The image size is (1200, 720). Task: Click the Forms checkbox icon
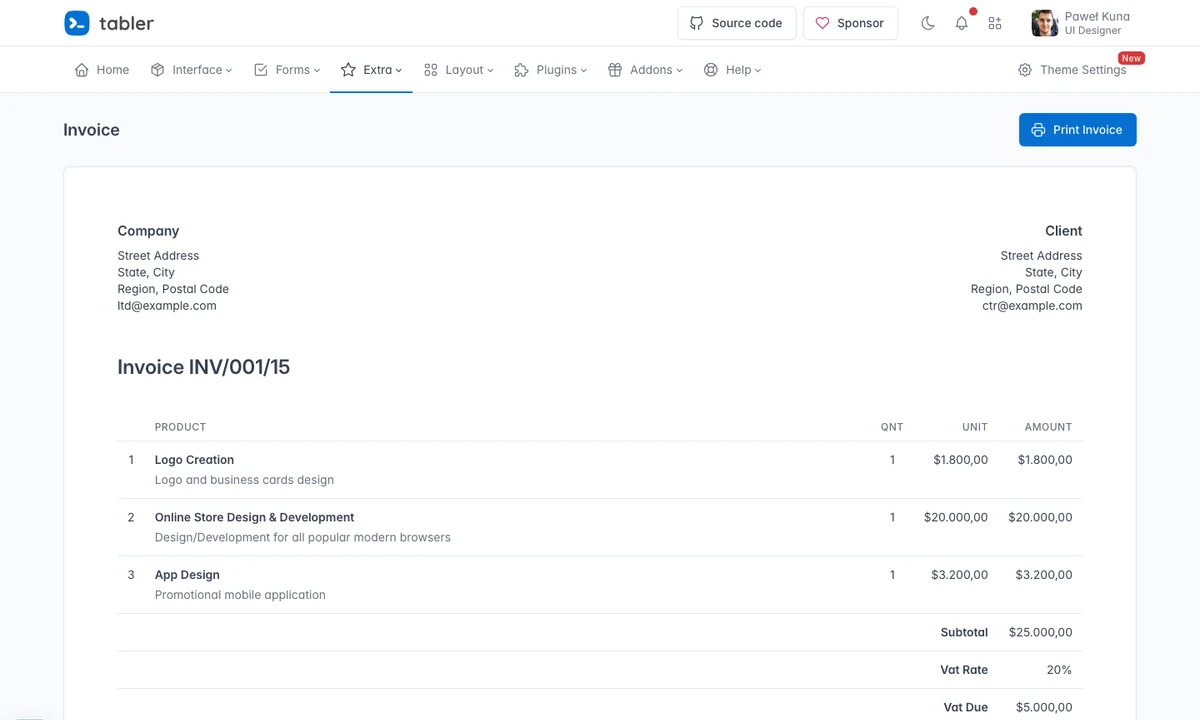tap(261, 70)
